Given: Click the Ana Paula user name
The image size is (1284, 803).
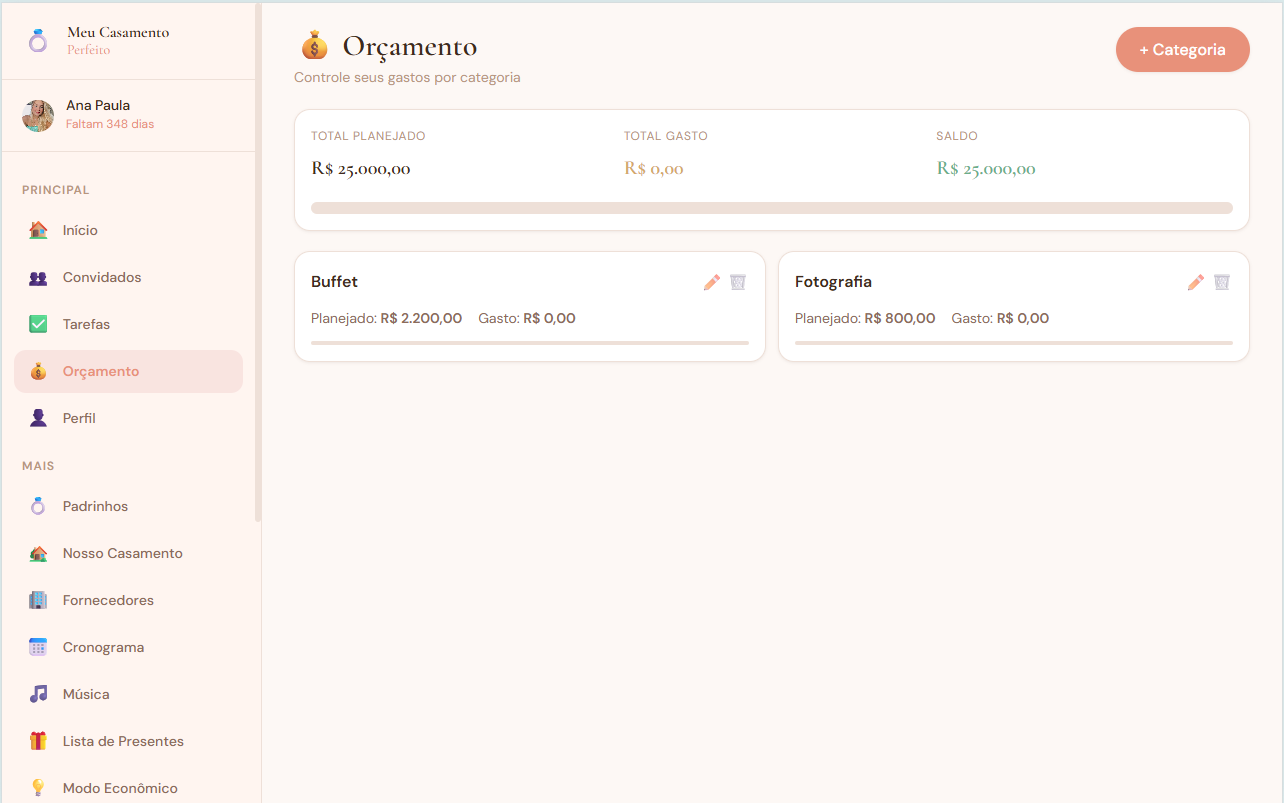Looking at the screenshot, I should pos(98,105).
